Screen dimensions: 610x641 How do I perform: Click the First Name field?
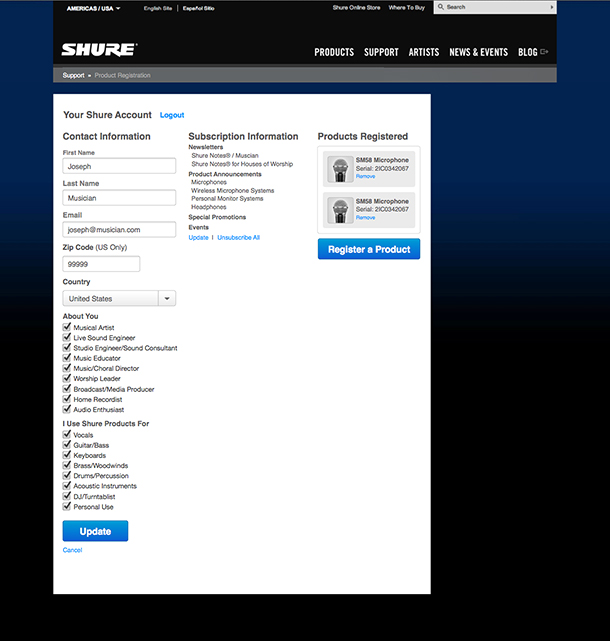click(119, 166)
